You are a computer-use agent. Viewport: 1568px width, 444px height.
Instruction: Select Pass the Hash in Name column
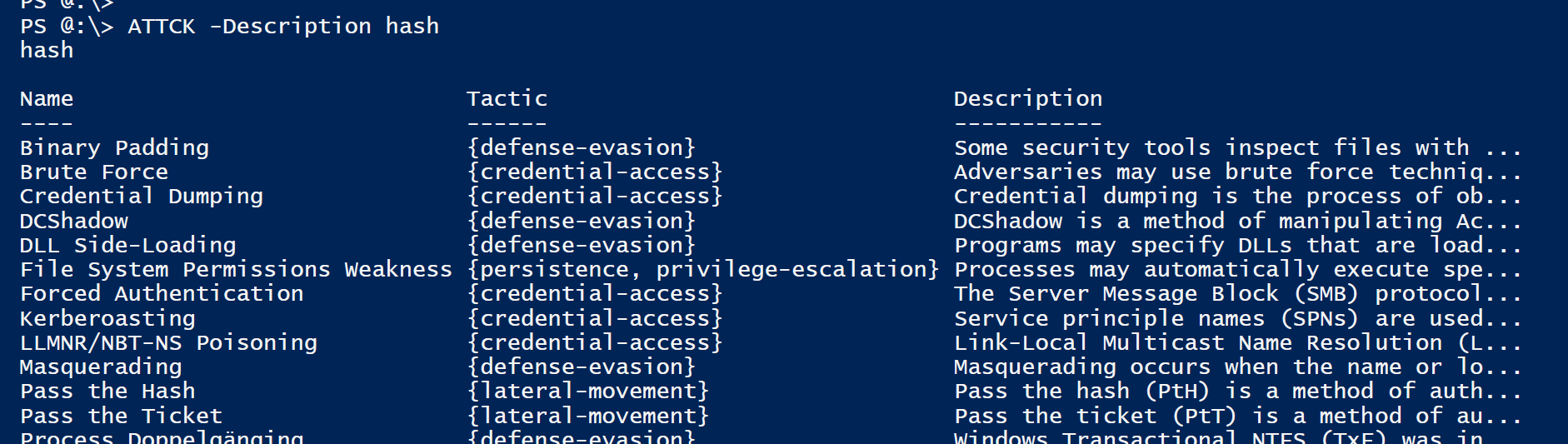point(107,392)
